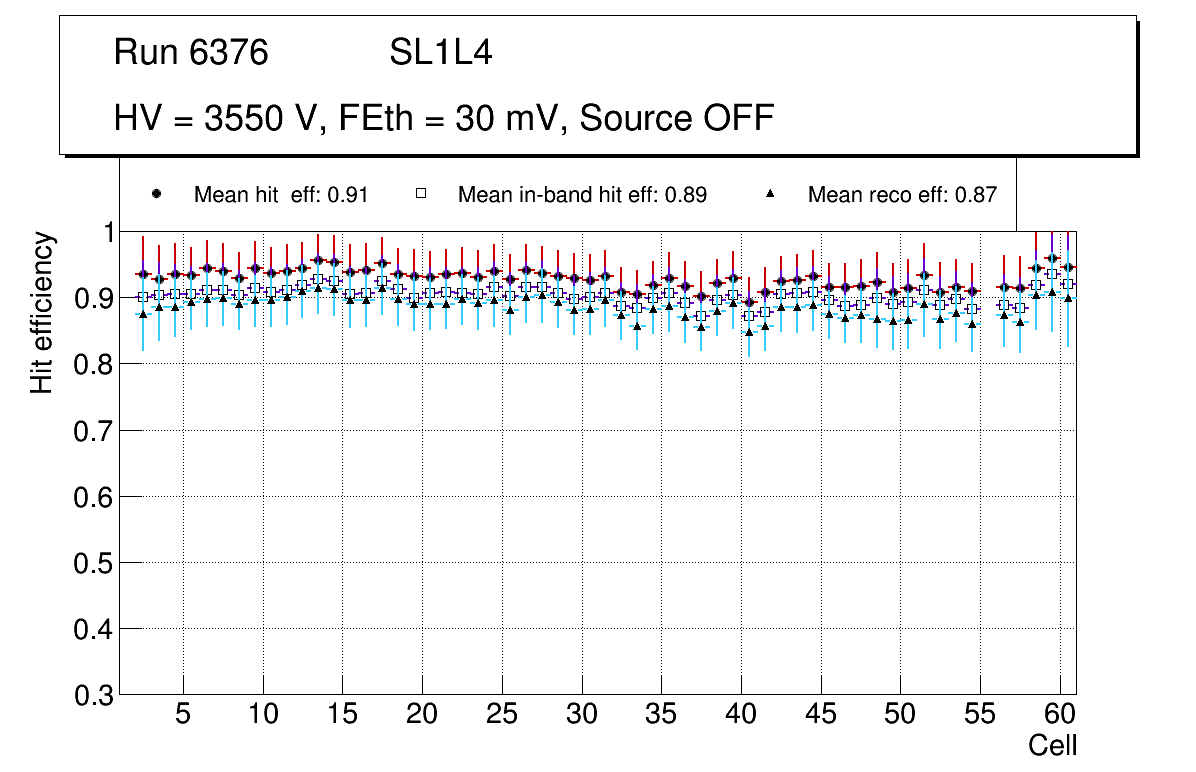The image size is (1196, 772).
Task: Click the 'SL1L4' label in the title box
Action: point(440,53)
